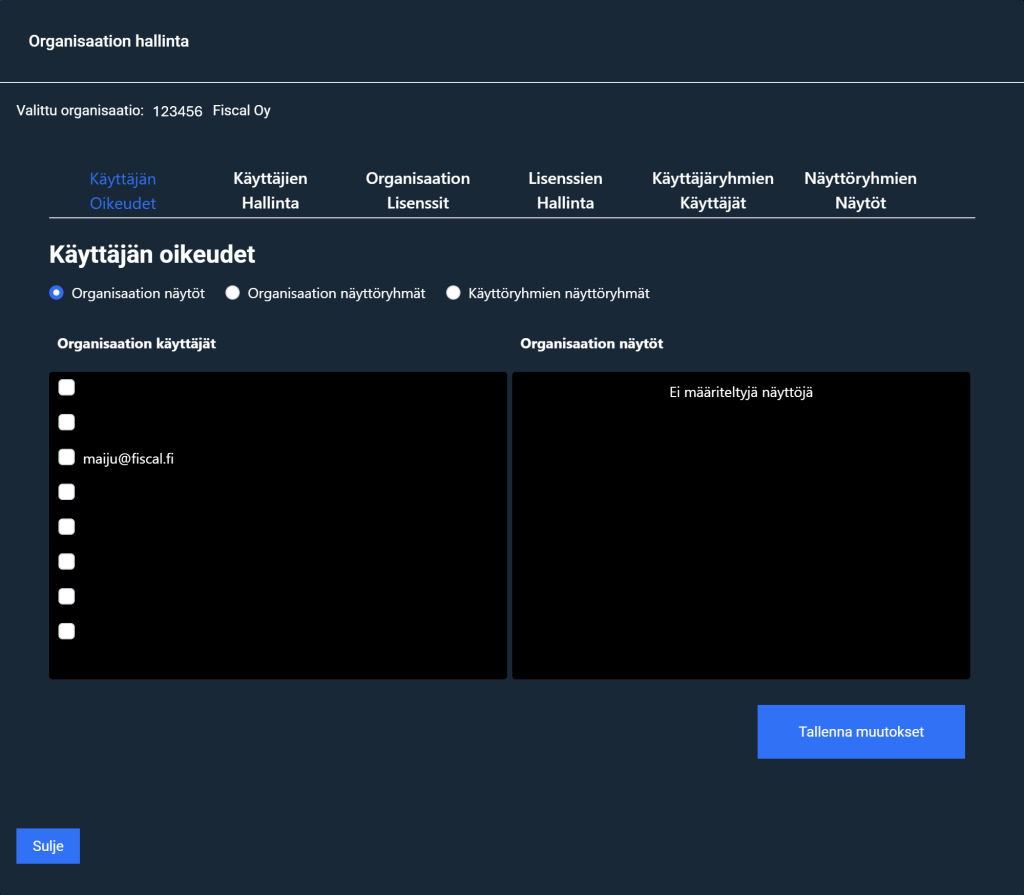1024x895 pixels.
Task: Go to Lisenssien Hallinta tab
Action: coord(565,191)
